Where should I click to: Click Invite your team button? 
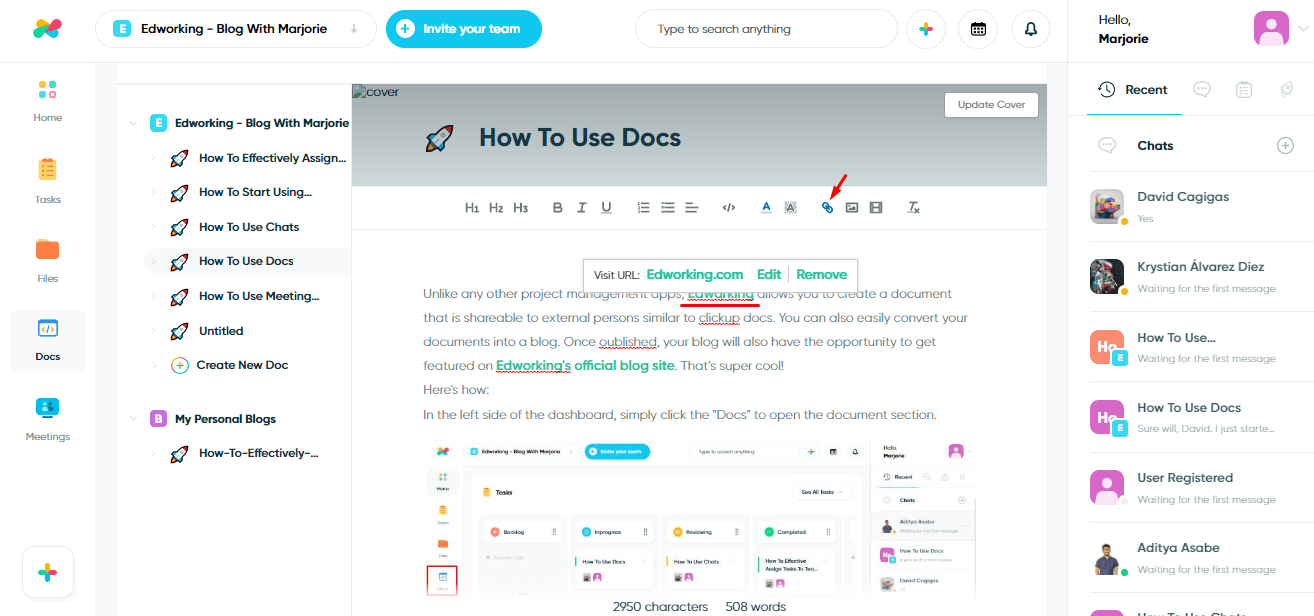coord(464,29)
